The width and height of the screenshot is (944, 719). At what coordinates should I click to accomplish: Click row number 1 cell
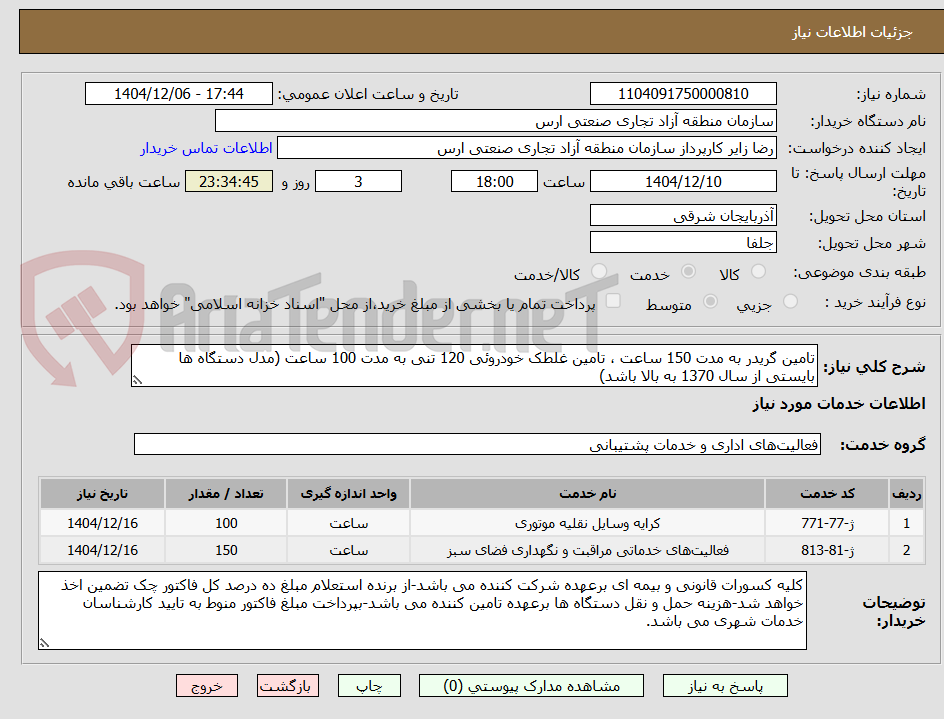tap(906, 523)
